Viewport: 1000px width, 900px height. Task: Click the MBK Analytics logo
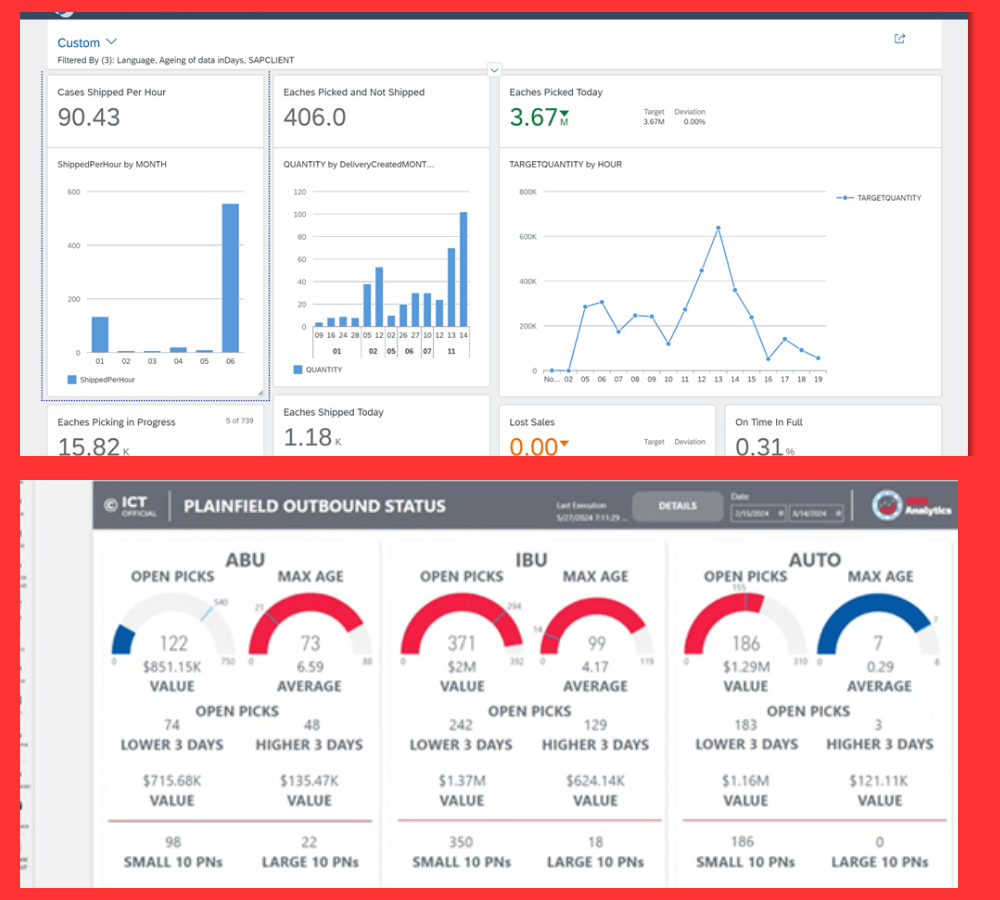tap(912, 506)
